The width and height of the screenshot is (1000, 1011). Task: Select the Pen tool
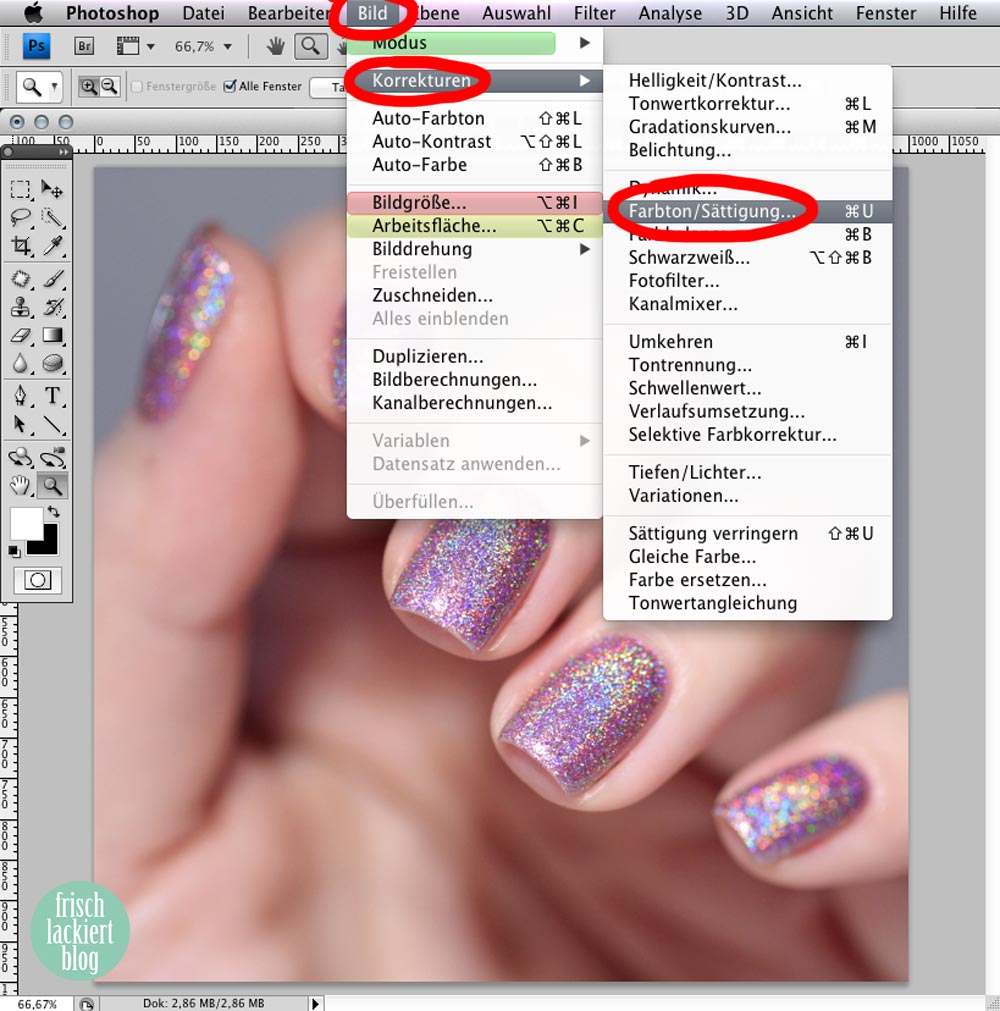(21, 395)
